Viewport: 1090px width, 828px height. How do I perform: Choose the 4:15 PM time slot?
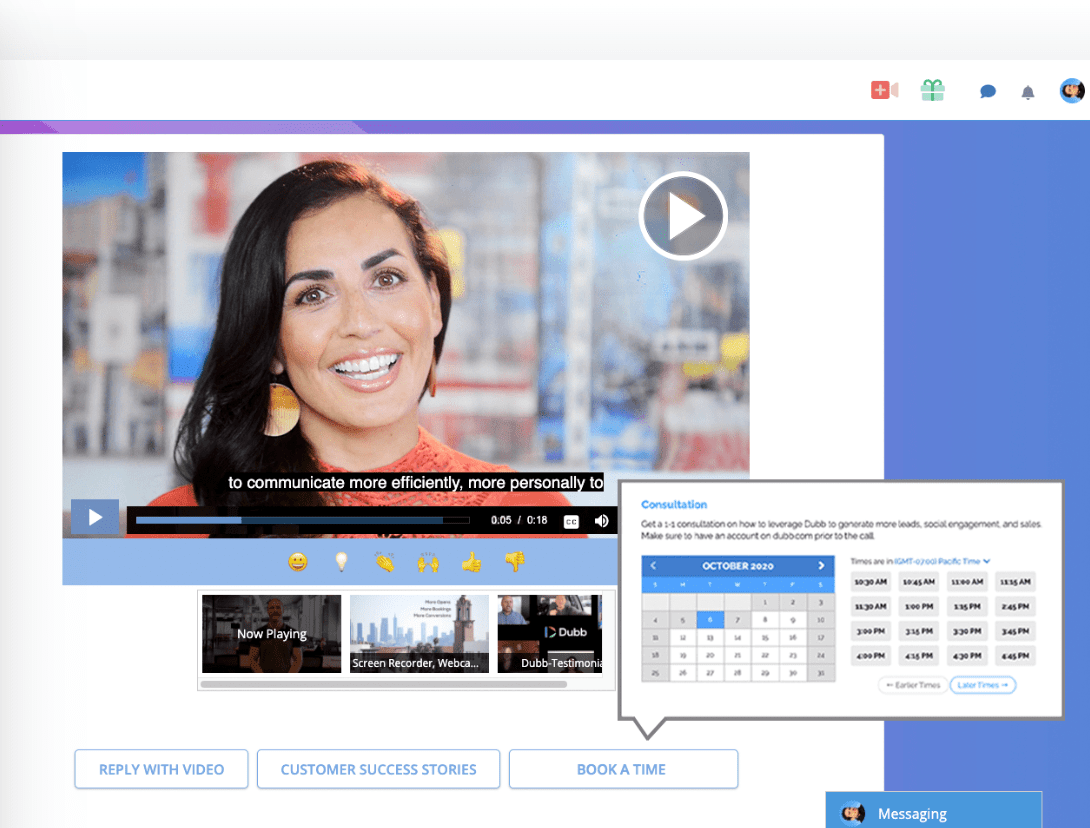click(918, 656)
